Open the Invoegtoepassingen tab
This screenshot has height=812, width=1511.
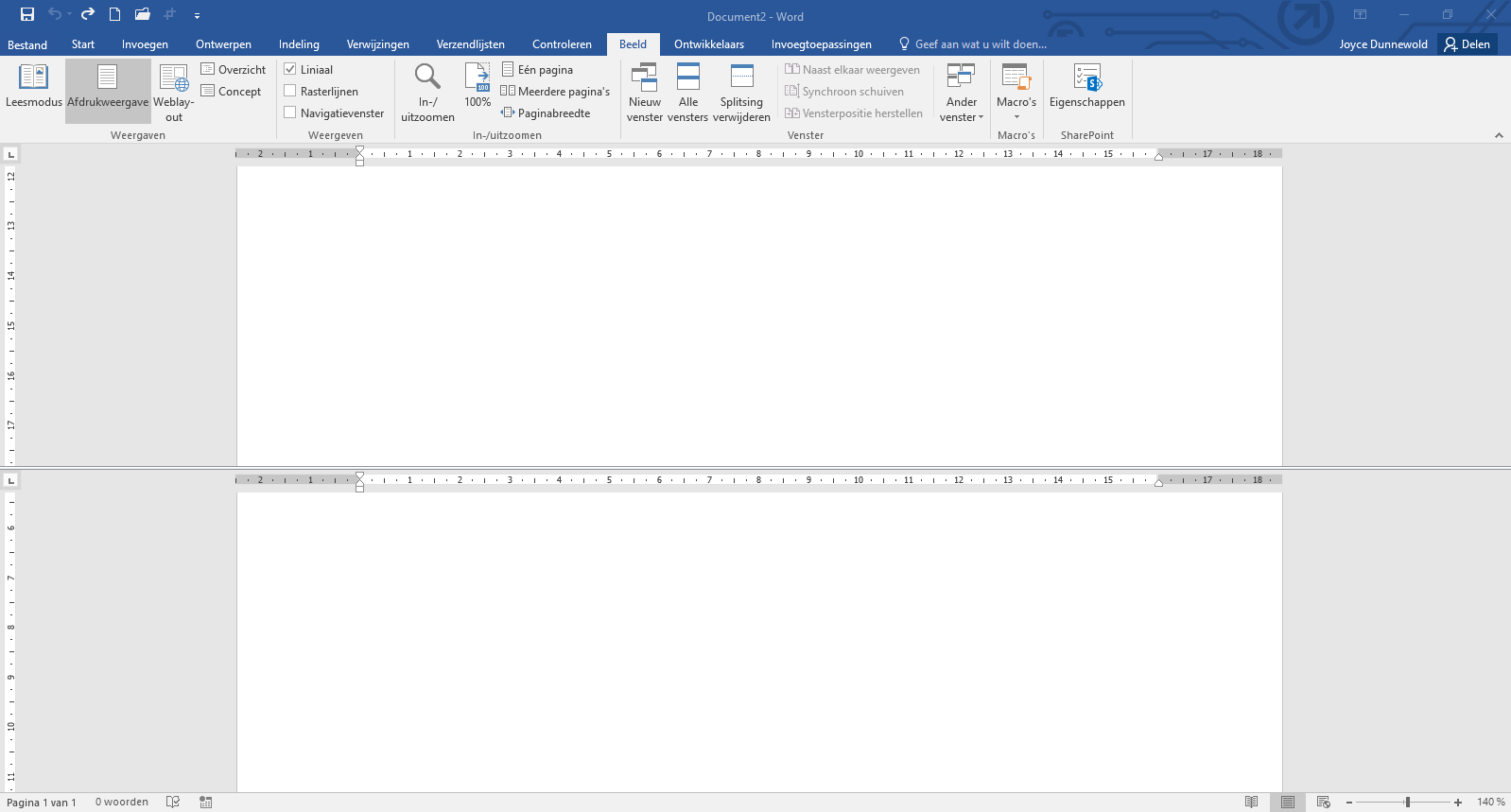coord(821,44)
